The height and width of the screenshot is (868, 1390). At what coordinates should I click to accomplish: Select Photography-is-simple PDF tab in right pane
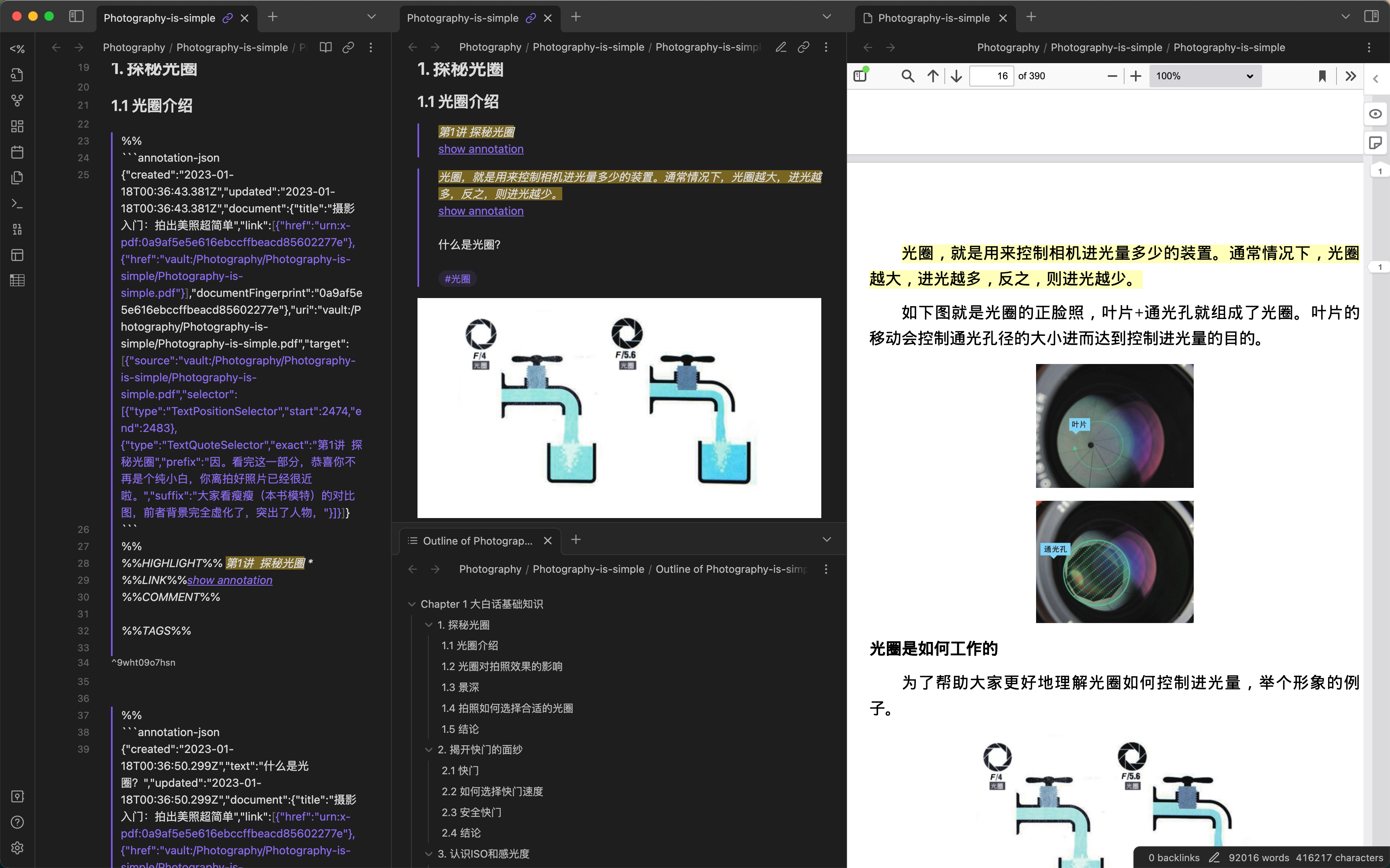tap(936, 18)
